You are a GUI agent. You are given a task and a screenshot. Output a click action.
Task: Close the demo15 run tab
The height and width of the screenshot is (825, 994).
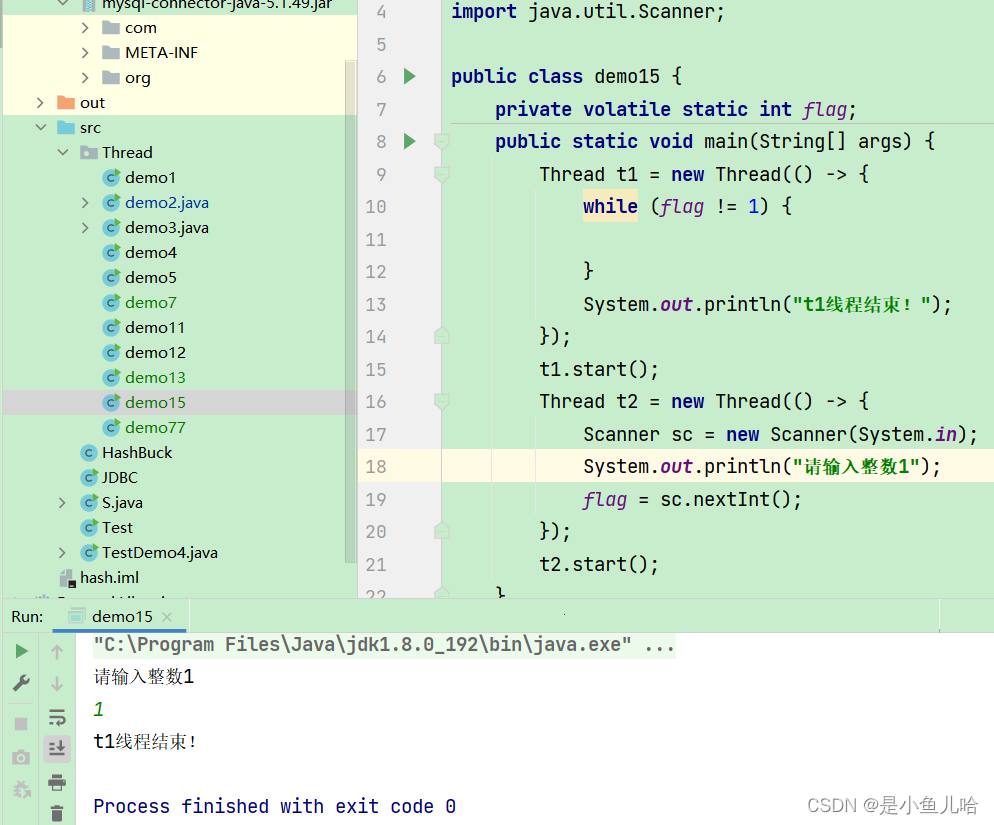(167, 617)
